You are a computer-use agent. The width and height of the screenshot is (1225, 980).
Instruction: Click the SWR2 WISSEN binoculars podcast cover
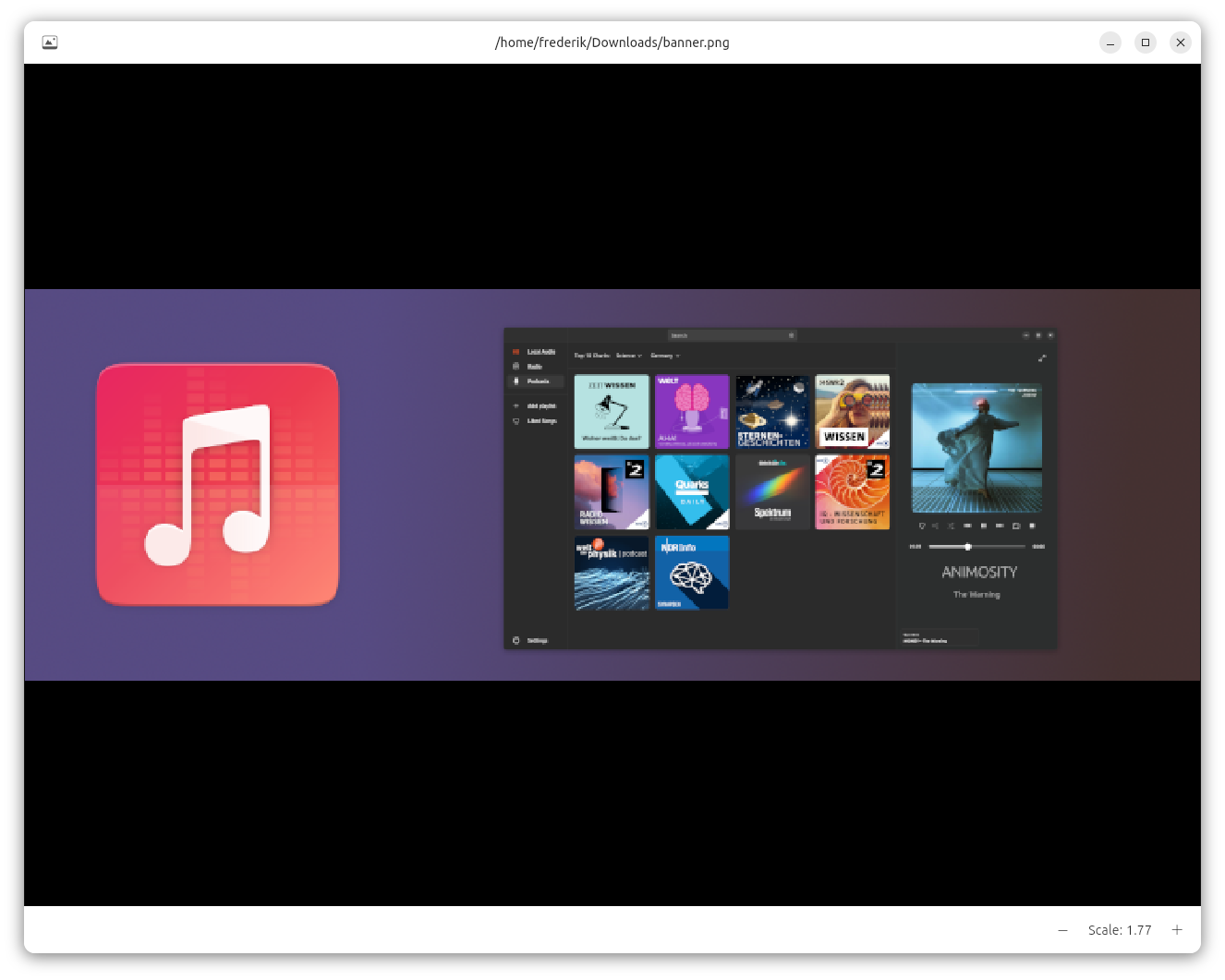click(853, 412)
